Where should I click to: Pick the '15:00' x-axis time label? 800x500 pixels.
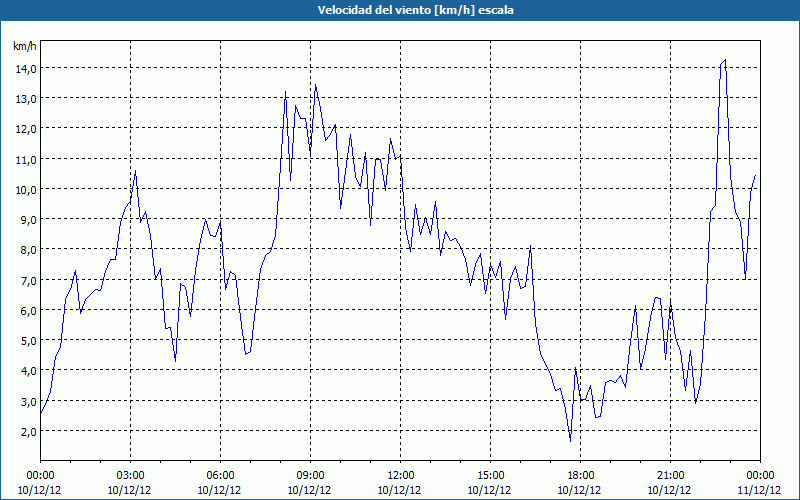tap(490, 476)
